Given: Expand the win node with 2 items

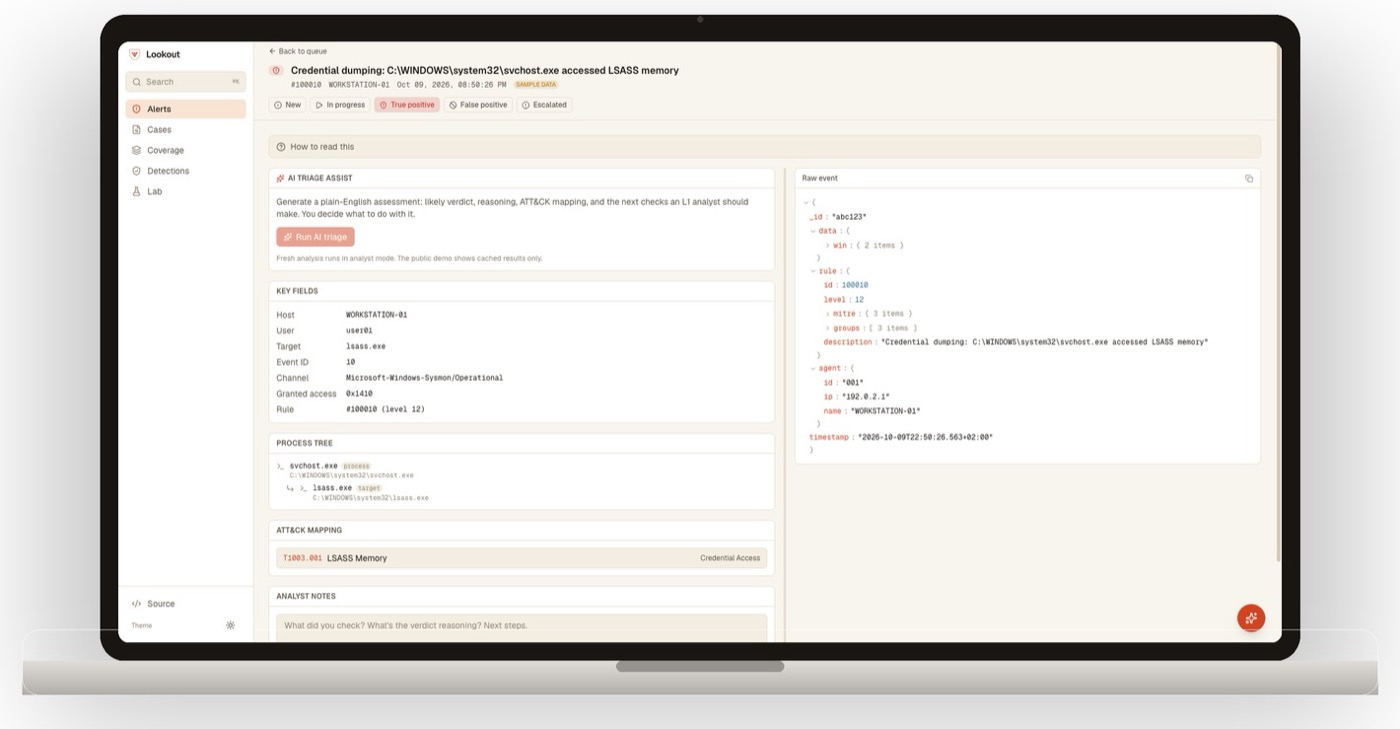Looking at the screenshot, I should click(x=827, y=245).
